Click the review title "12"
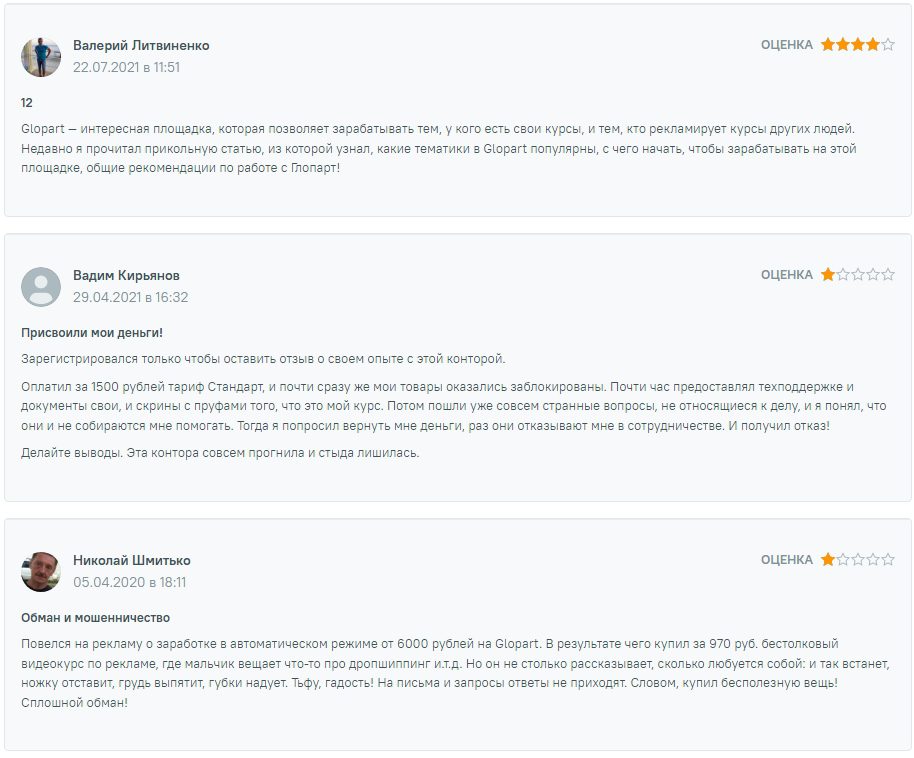Image resolution: width=914 pixels, height=758 pixels. 27,103
